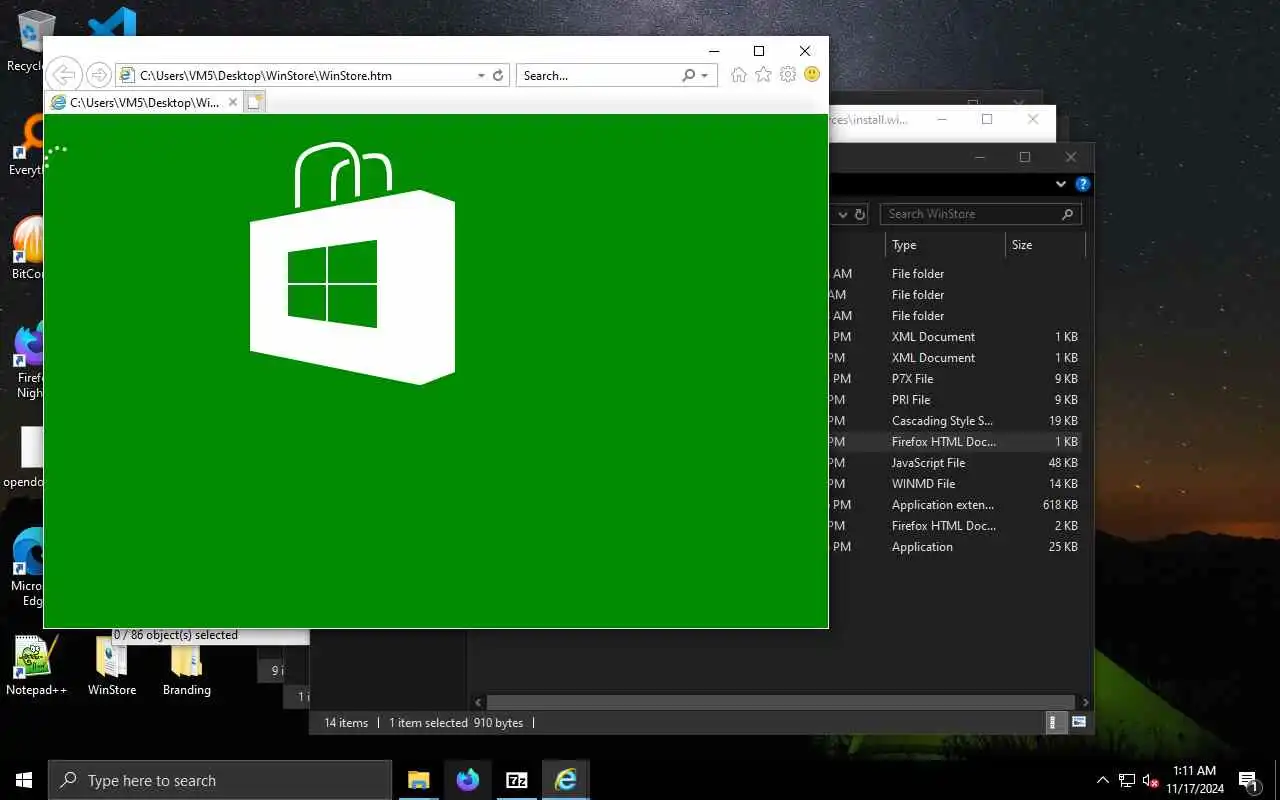Select the JavaScript File row

(x=955, y=463)
